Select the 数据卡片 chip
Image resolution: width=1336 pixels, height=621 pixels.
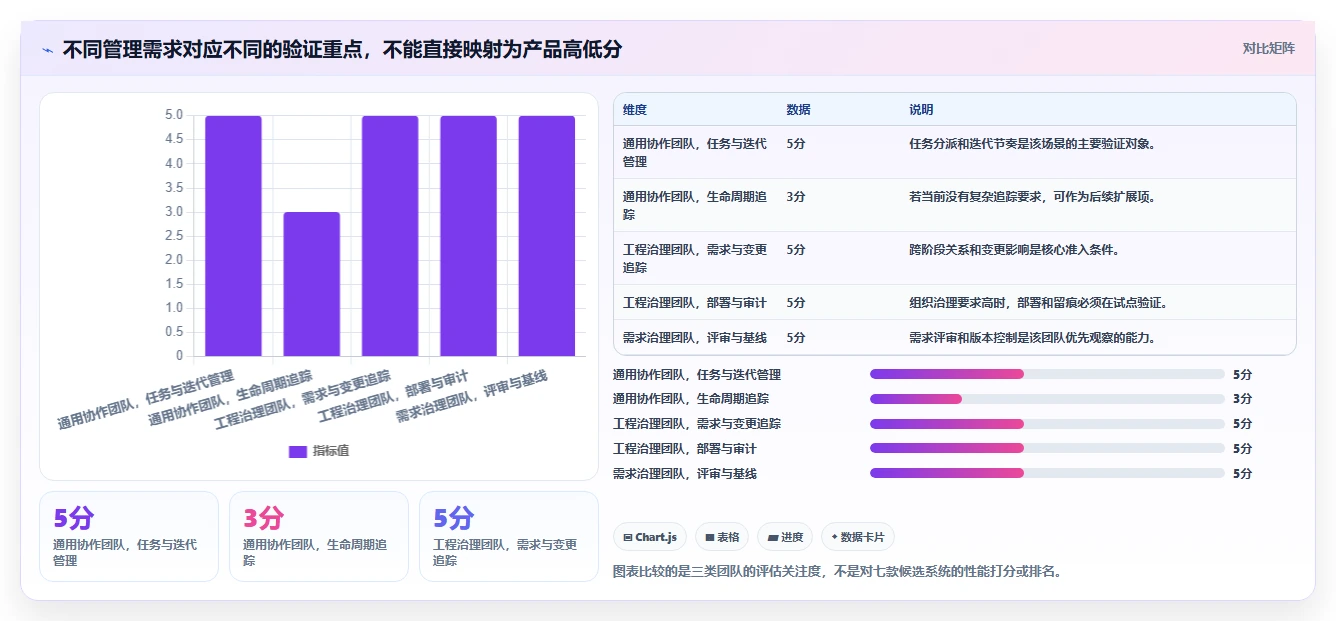858,537
